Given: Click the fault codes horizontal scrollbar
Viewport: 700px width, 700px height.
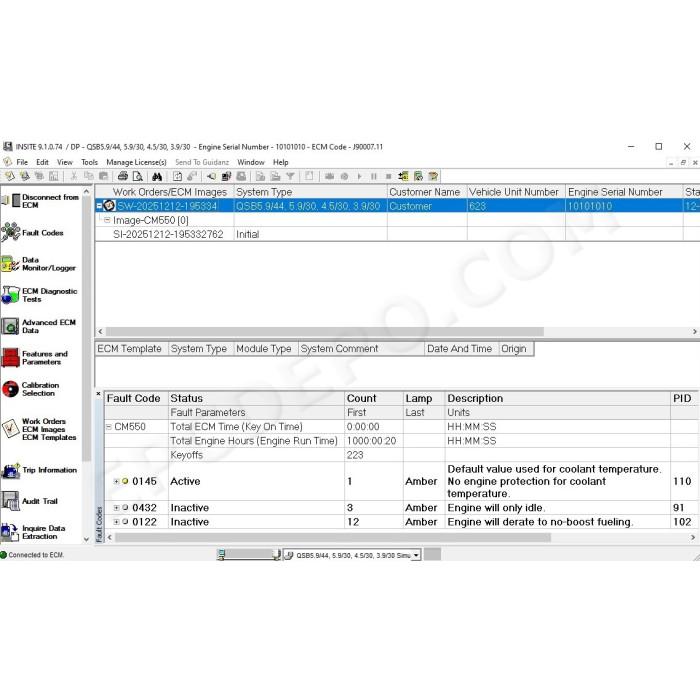Looking at the screenshot, I should pyautogui.click(x=333, y=538).
